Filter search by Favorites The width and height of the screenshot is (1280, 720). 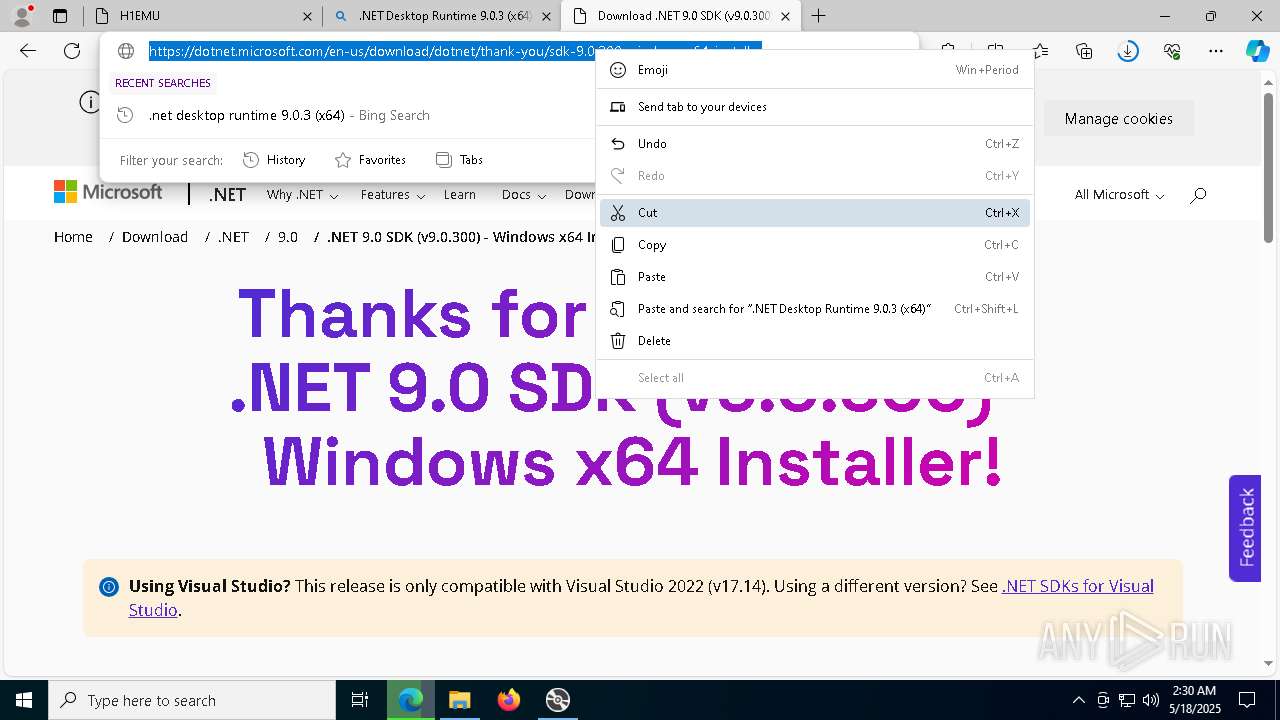coord(370,160)
